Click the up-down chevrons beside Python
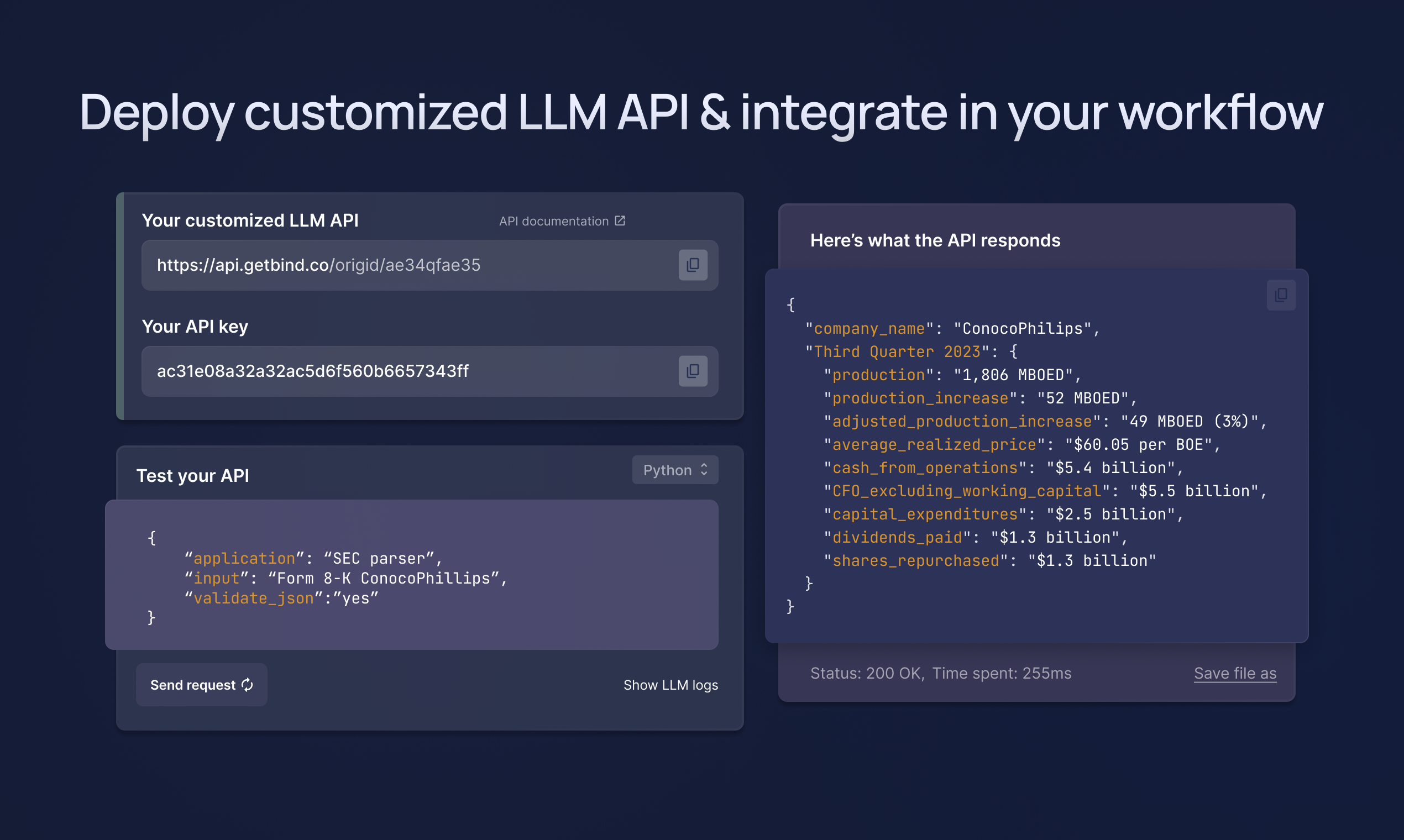Screen dimensions: 1404x840 pyautogui.click(x=704, y=470)
